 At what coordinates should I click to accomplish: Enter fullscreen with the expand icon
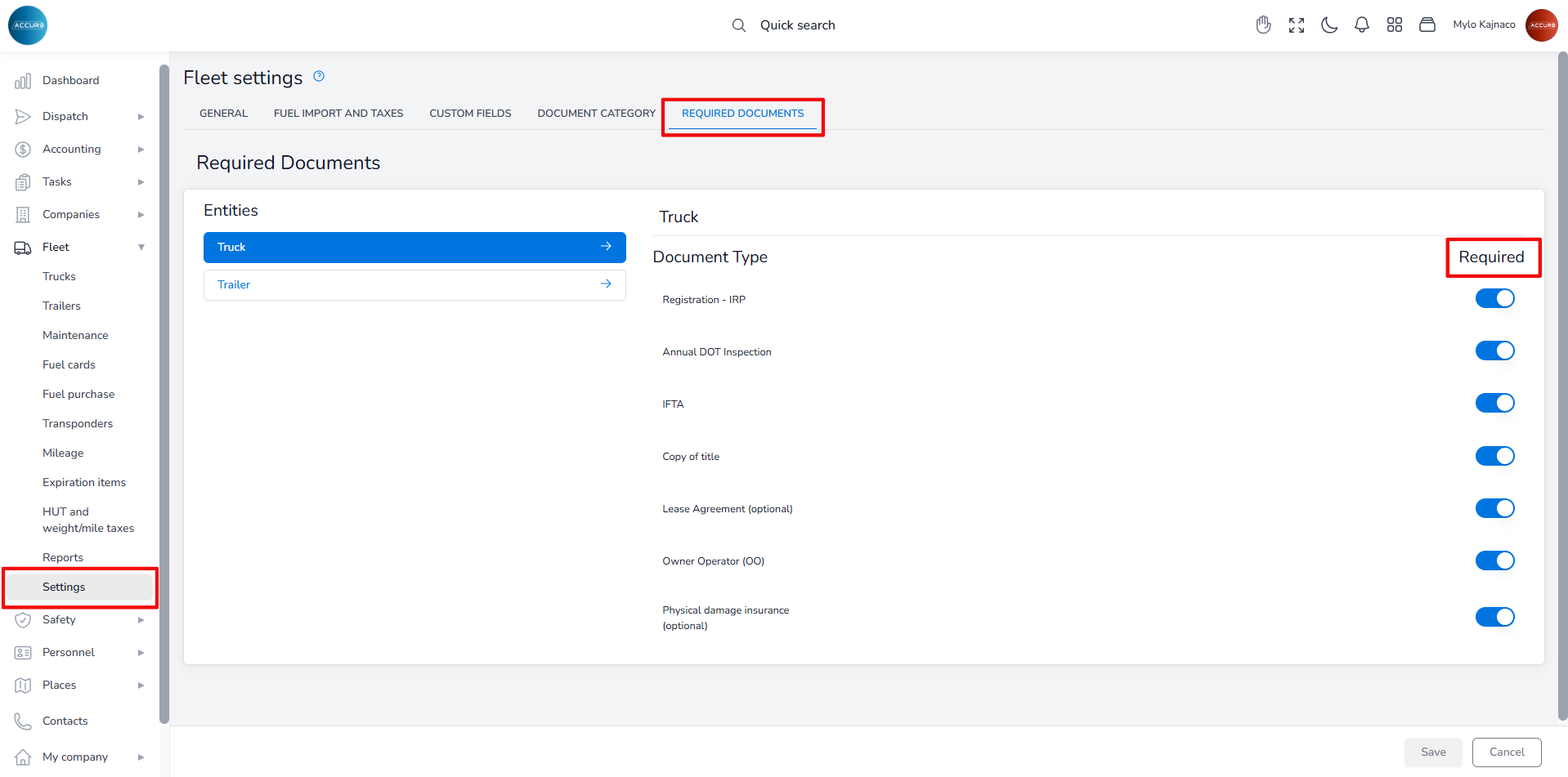tap(1297, 25)
